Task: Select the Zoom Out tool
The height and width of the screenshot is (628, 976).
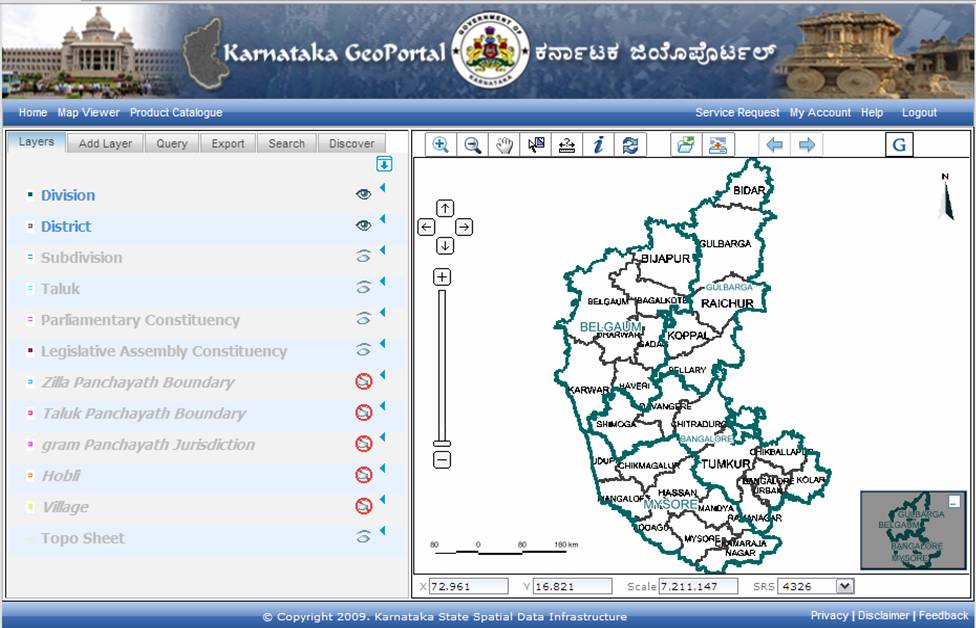Action: pyautogui.click(x=473, y=143)
